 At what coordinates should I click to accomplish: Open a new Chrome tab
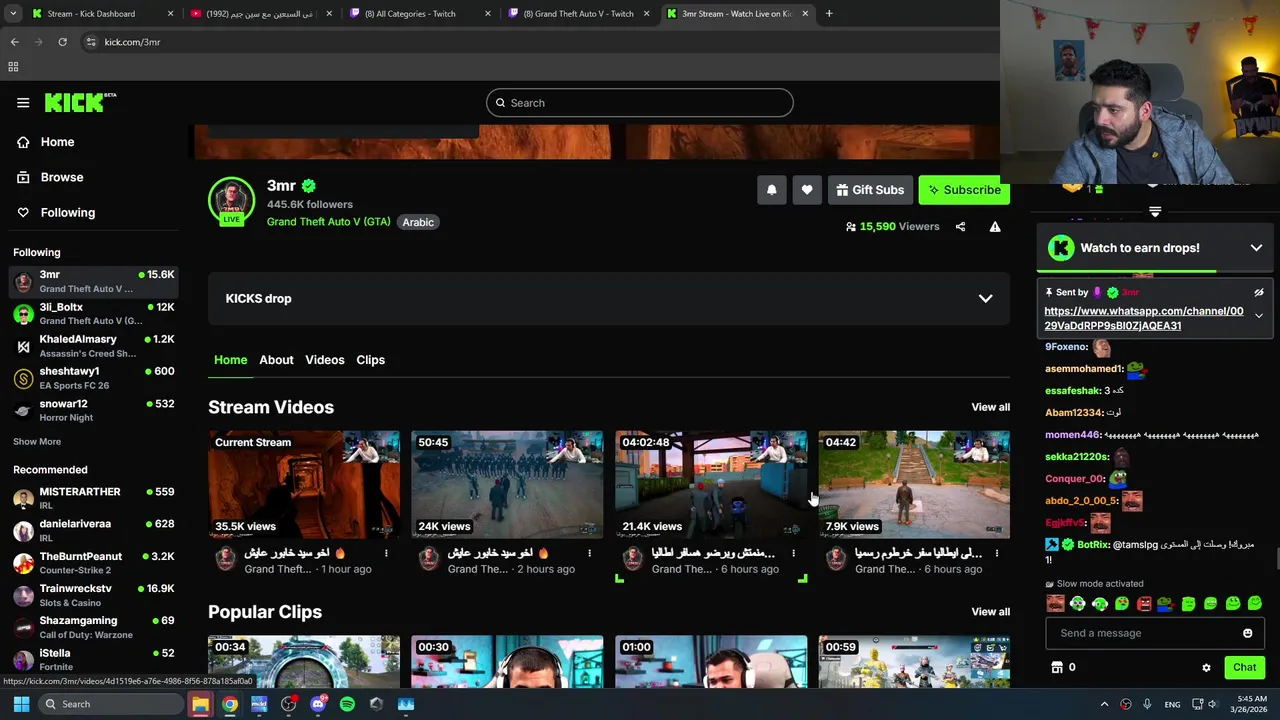(x=829, y=14)
